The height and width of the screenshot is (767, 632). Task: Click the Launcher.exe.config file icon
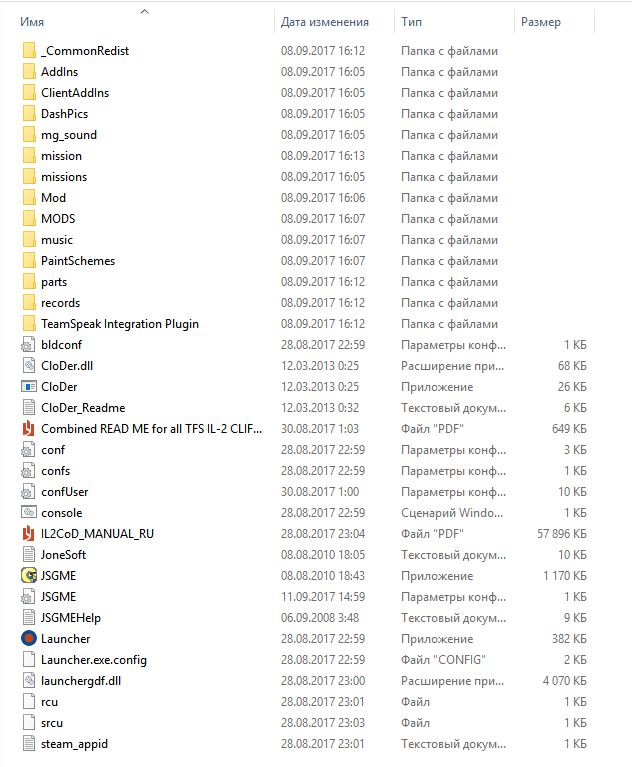coord(29,660)
